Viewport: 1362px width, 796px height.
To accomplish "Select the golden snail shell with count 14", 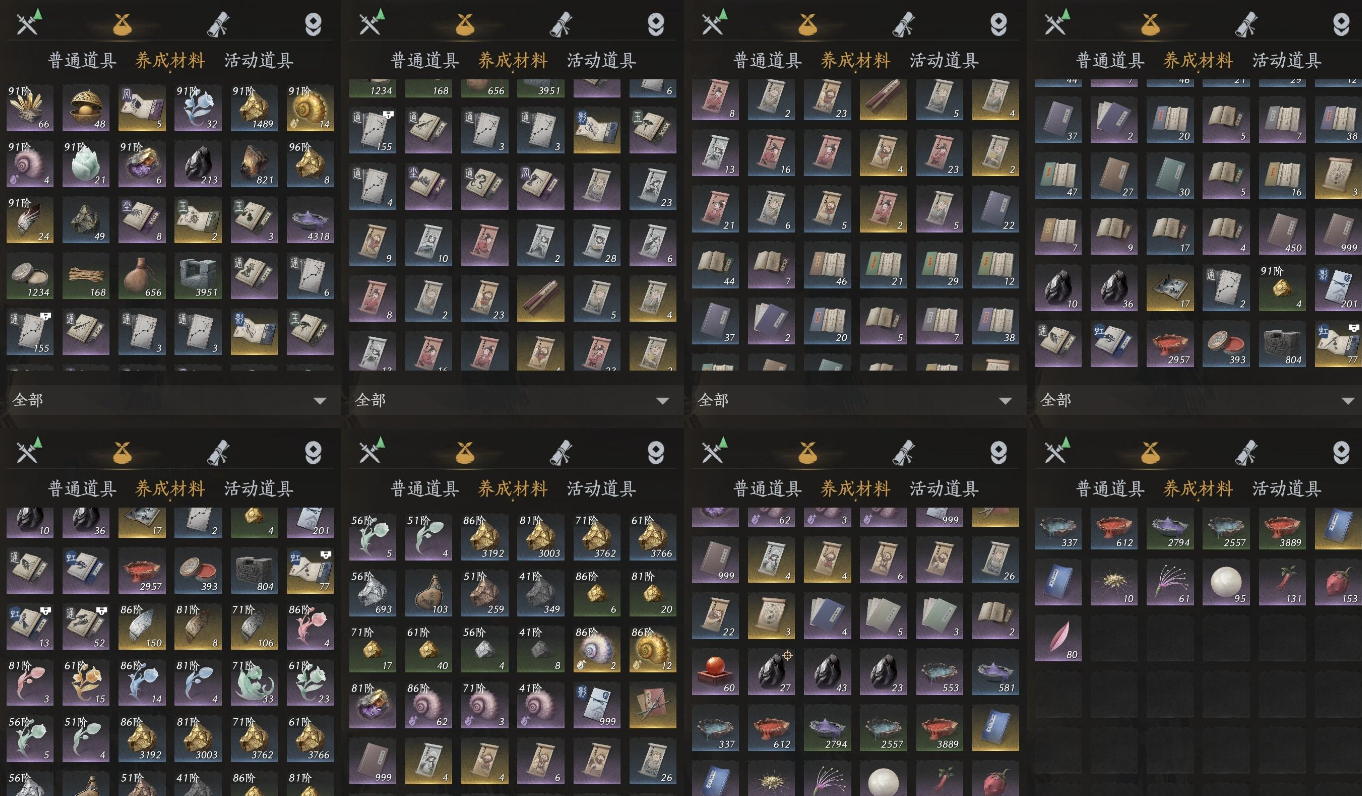I will pos(311,108).
